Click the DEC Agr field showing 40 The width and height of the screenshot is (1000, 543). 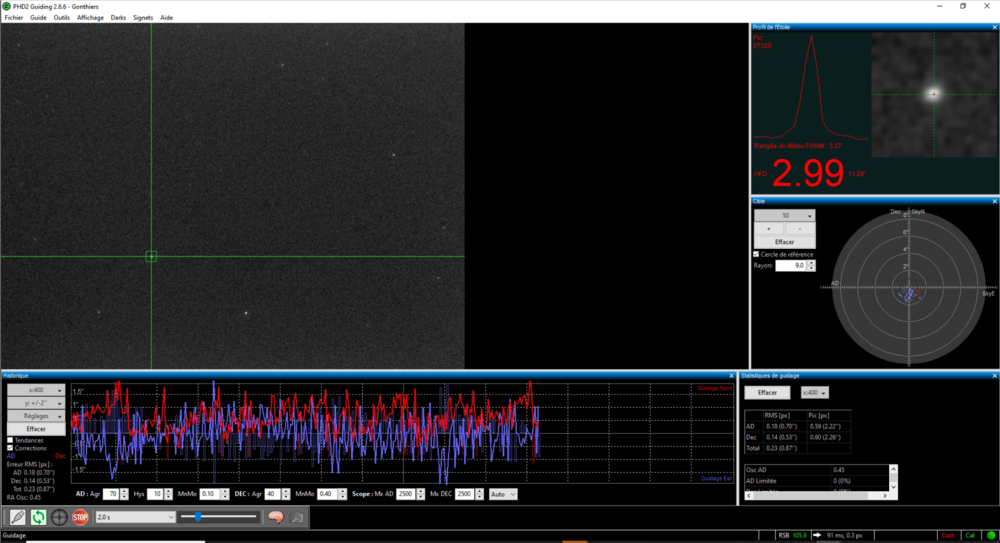click(273, 495)
